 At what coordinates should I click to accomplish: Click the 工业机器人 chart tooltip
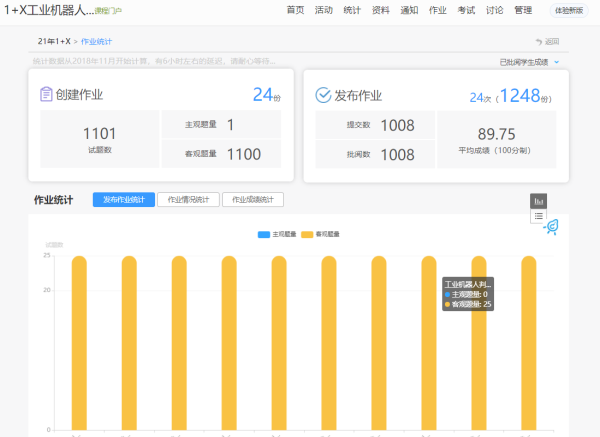pyautogui.click(x=468, y=294)
